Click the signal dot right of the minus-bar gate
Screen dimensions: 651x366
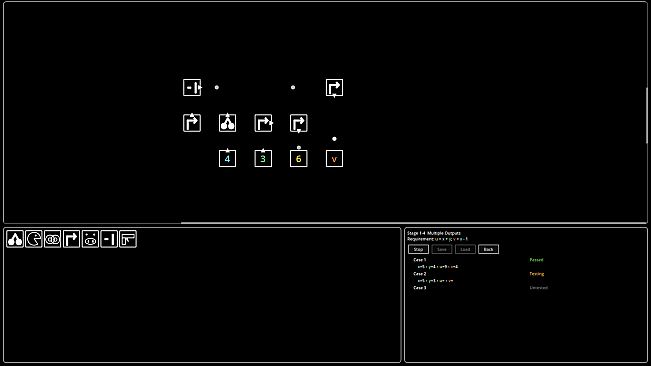tap(216, 88)
